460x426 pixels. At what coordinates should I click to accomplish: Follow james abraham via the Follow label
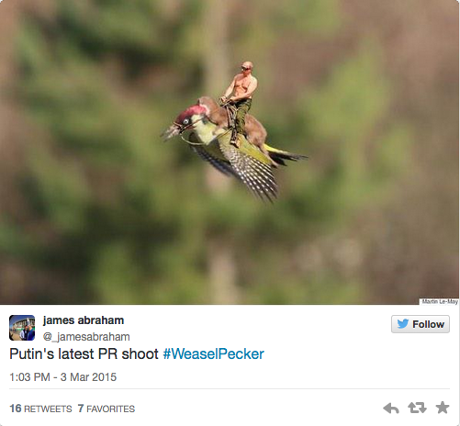click(x=428, y=324)
